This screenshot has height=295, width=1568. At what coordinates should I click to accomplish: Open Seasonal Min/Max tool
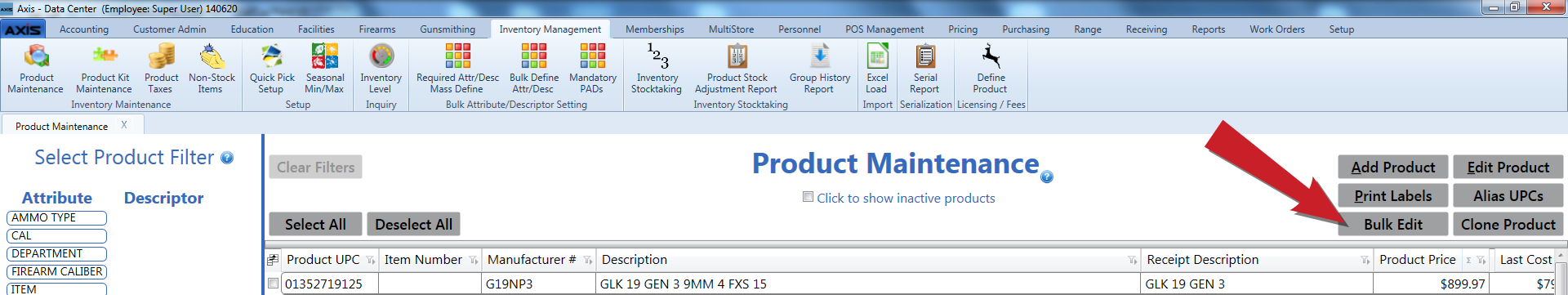pyautogui.click(x=324, y=69)
